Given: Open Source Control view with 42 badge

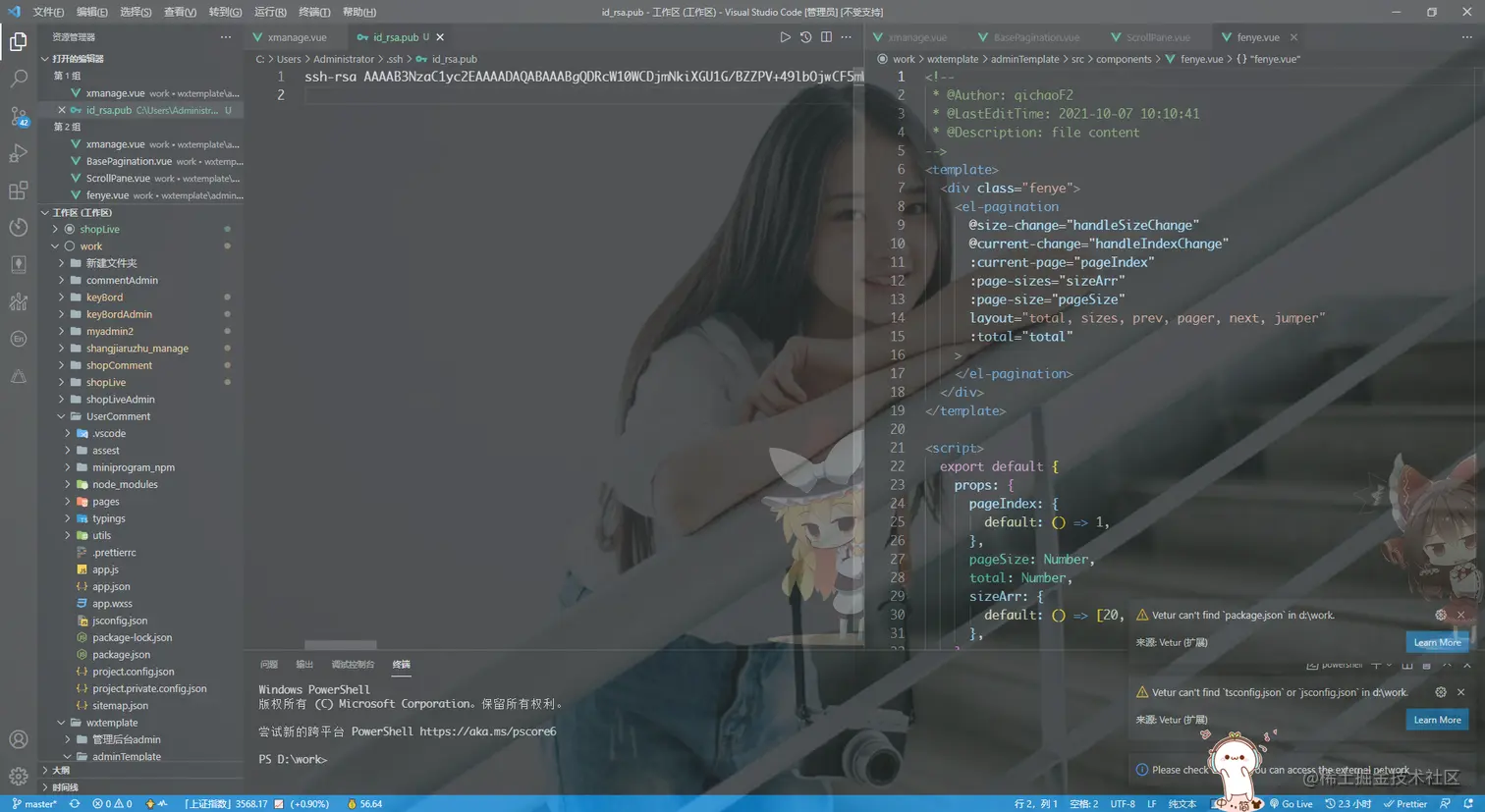Looking at the screenshot, I should click(18, 116).
